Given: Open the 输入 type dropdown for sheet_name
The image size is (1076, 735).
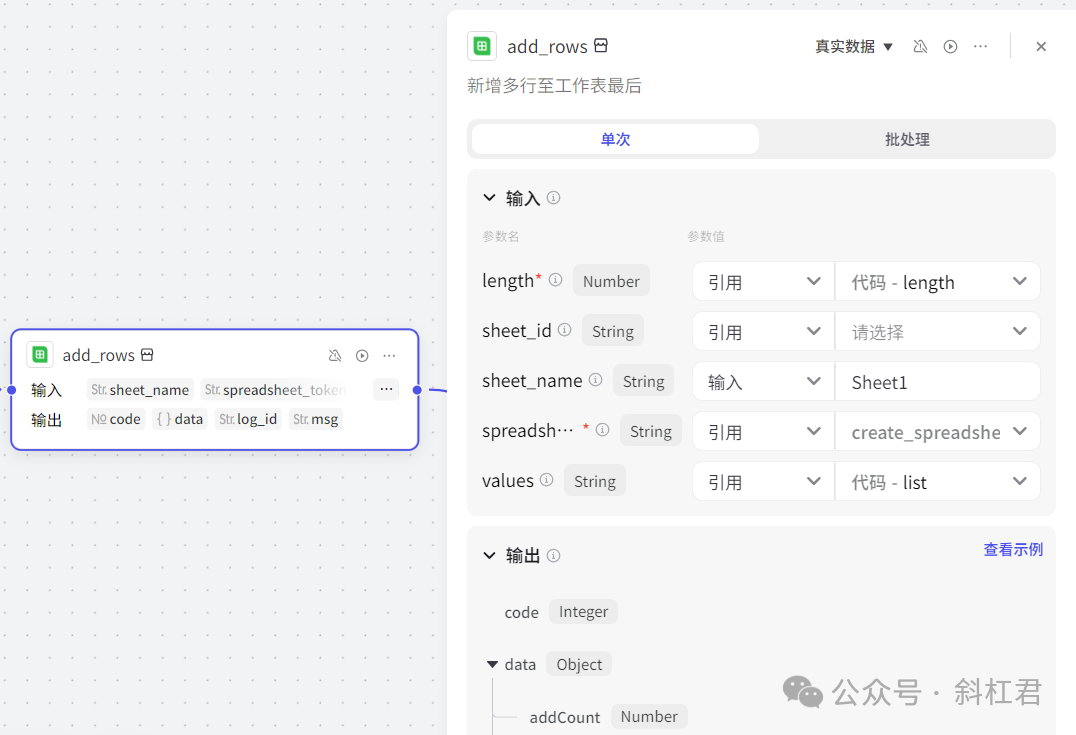Looking at the screenshot, I should (x=763, y=382).
